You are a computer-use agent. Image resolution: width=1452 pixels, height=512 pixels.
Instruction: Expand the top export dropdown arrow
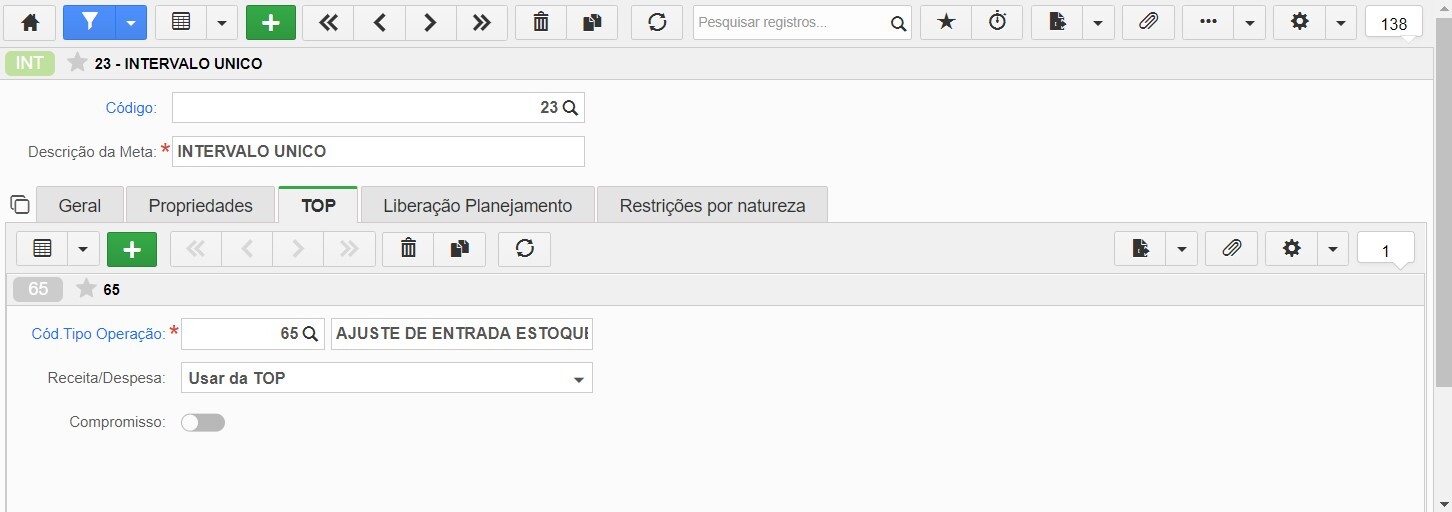click(1098, 22)
